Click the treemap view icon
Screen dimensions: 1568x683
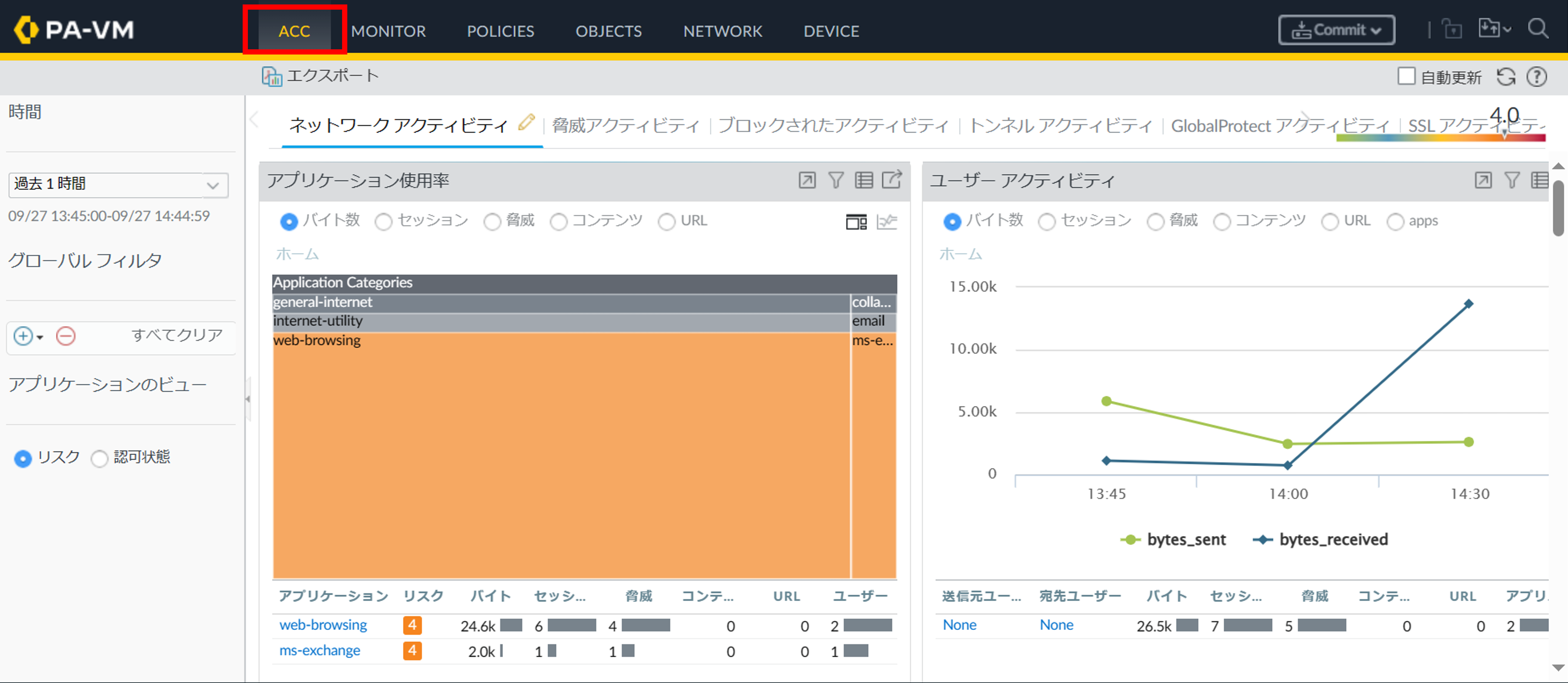(x=856, y=222)
